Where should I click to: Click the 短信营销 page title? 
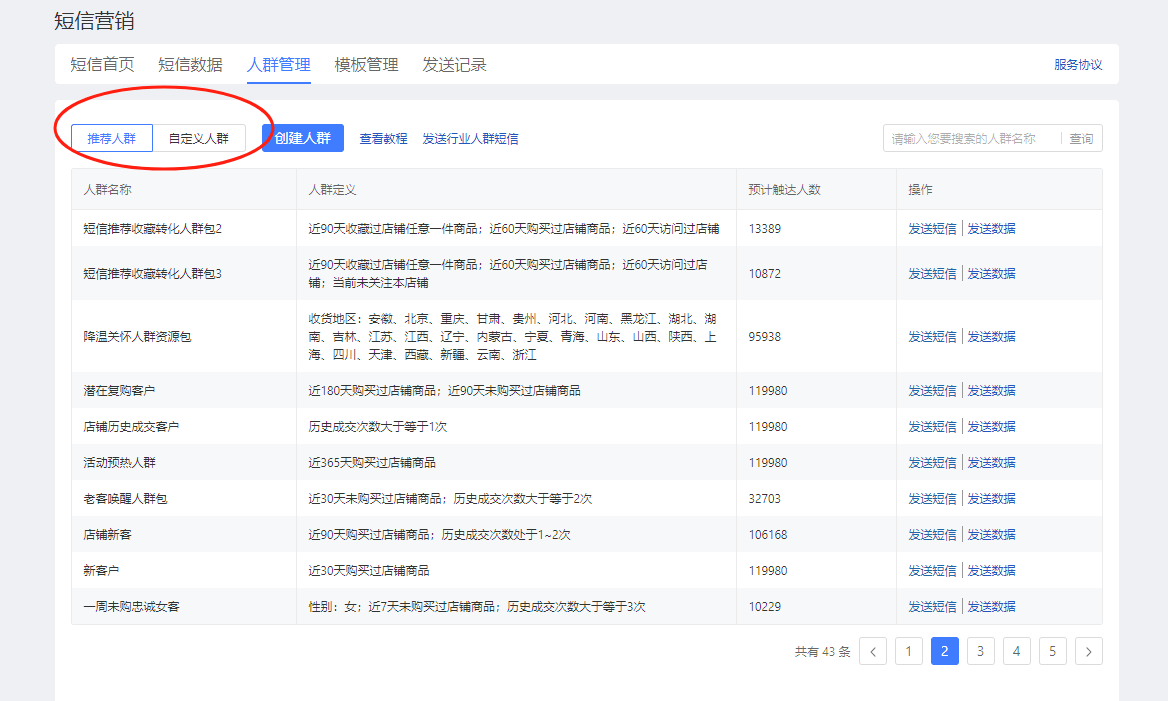95,21
